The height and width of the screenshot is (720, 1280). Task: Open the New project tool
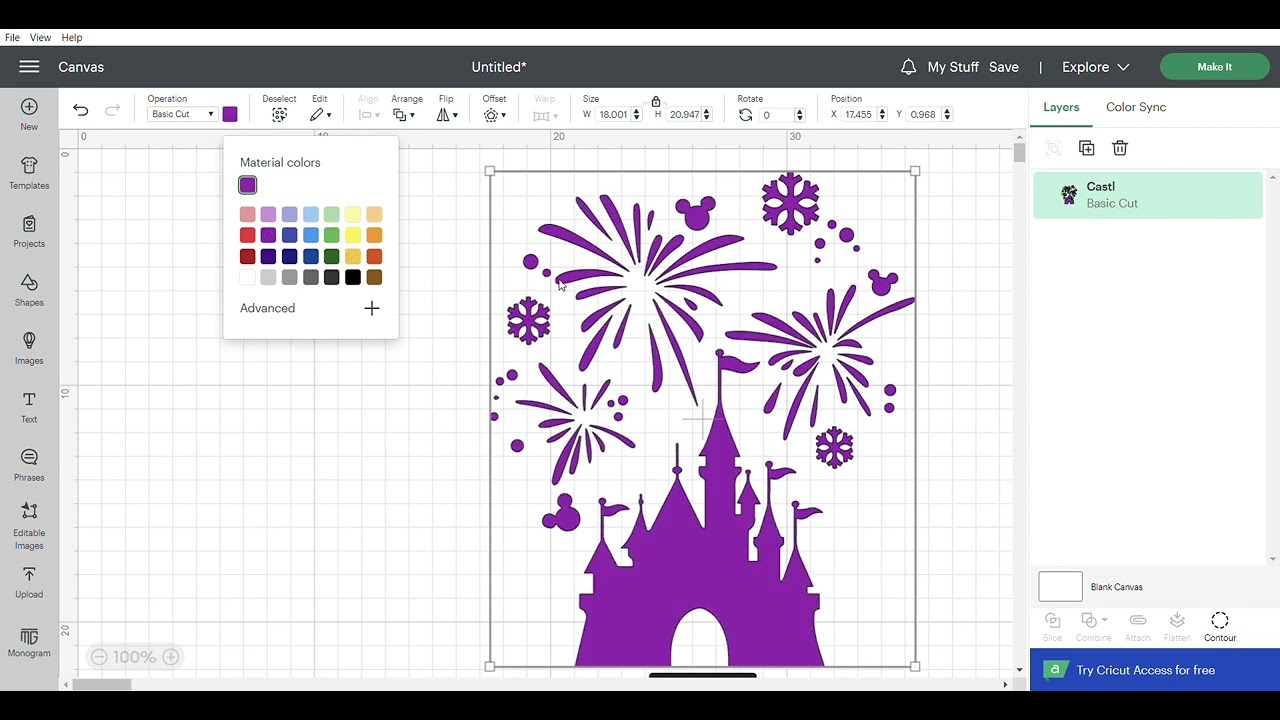(x=29, y=114)
